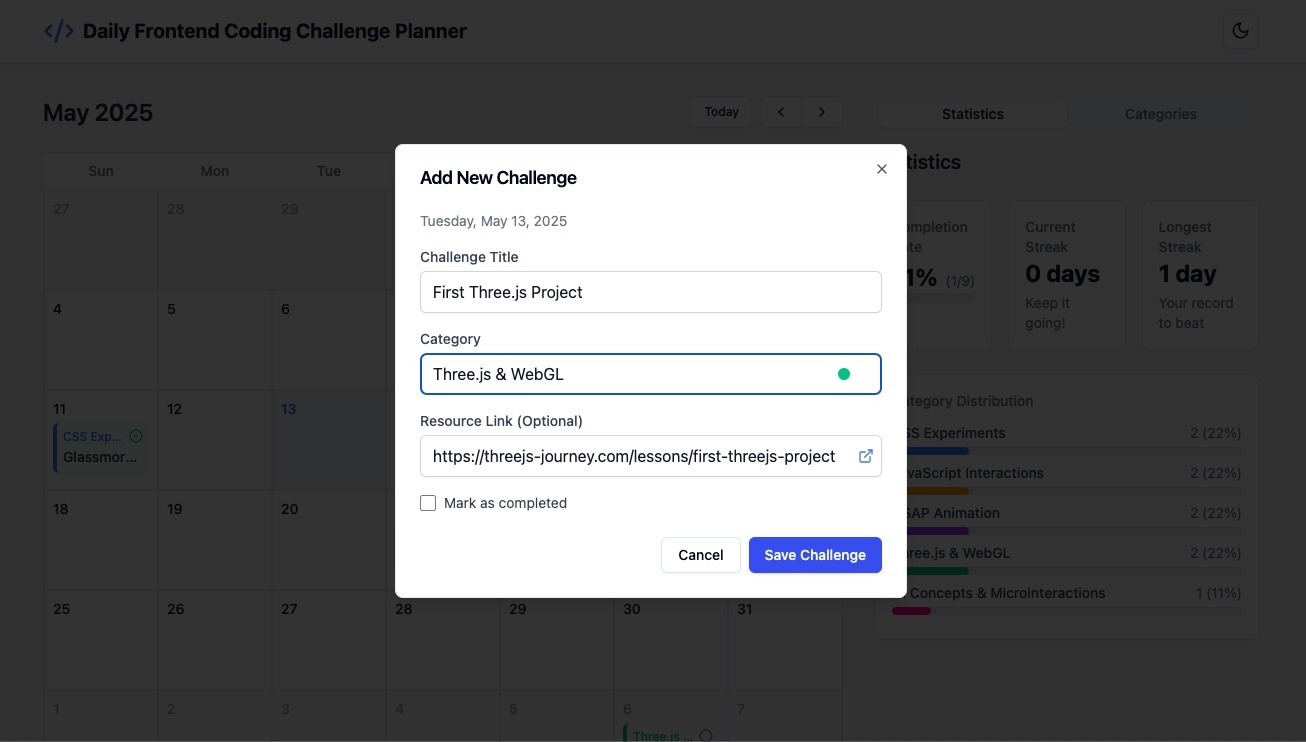Click the Cancel button
This screenshot has width=1306, height=742.
(701, 555)
